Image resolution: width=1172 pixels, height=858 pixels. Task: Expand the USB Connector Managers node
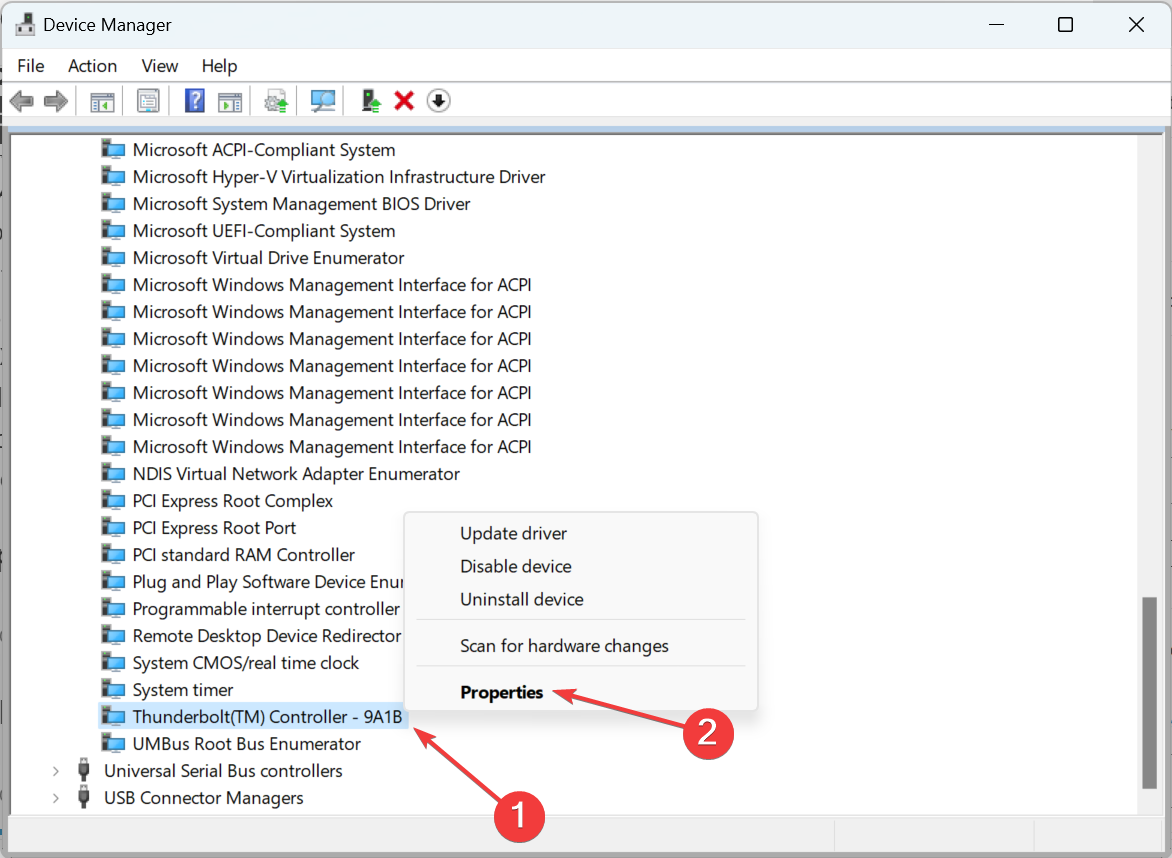55,797
